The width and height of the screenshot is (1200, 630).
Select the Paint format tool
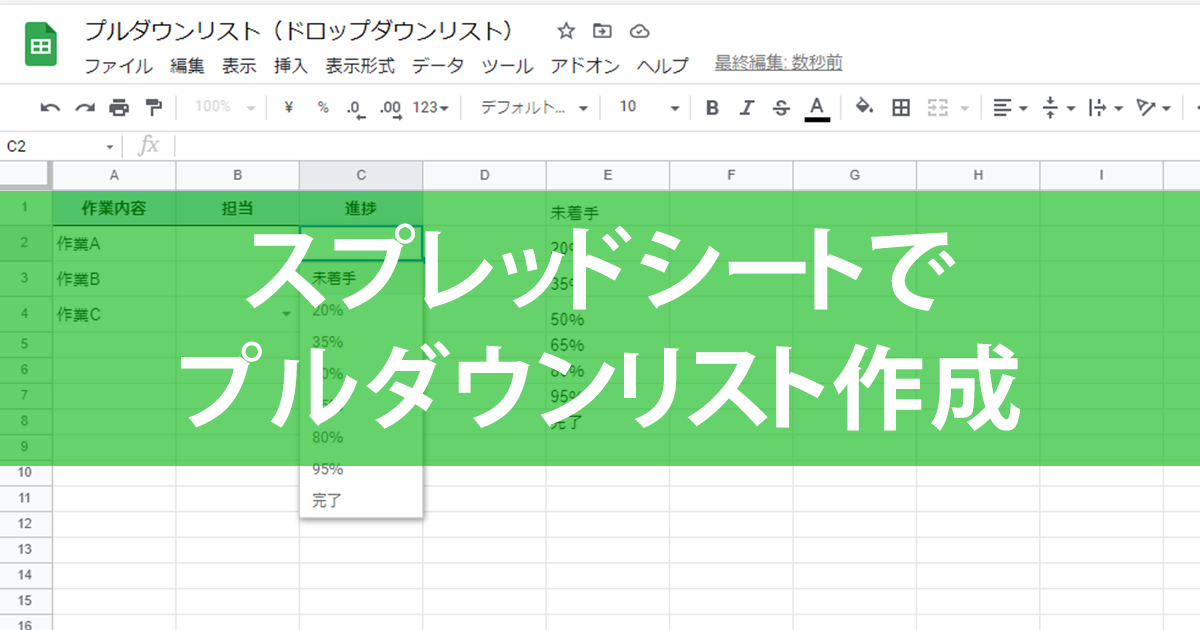pyautogui.click(x=153, y=107)
